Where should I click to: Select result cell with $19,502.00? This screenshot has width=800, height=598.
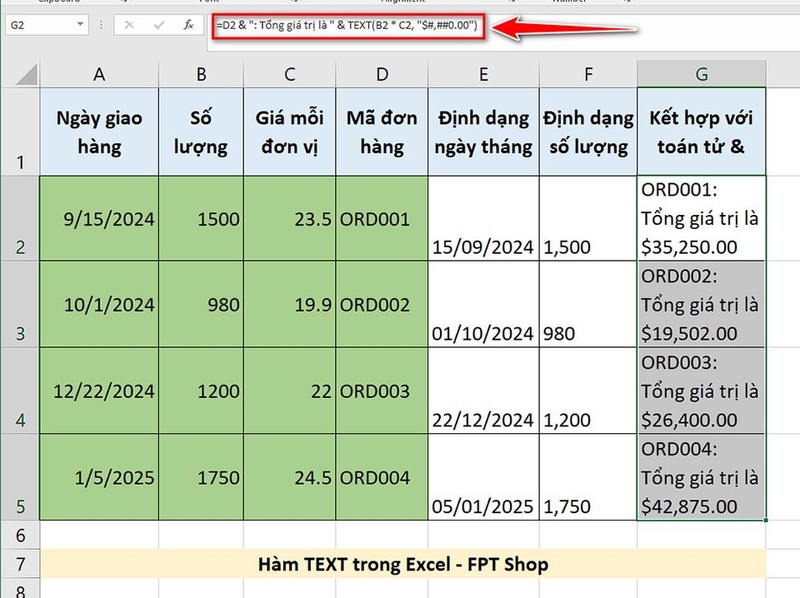tap(702, 305)
